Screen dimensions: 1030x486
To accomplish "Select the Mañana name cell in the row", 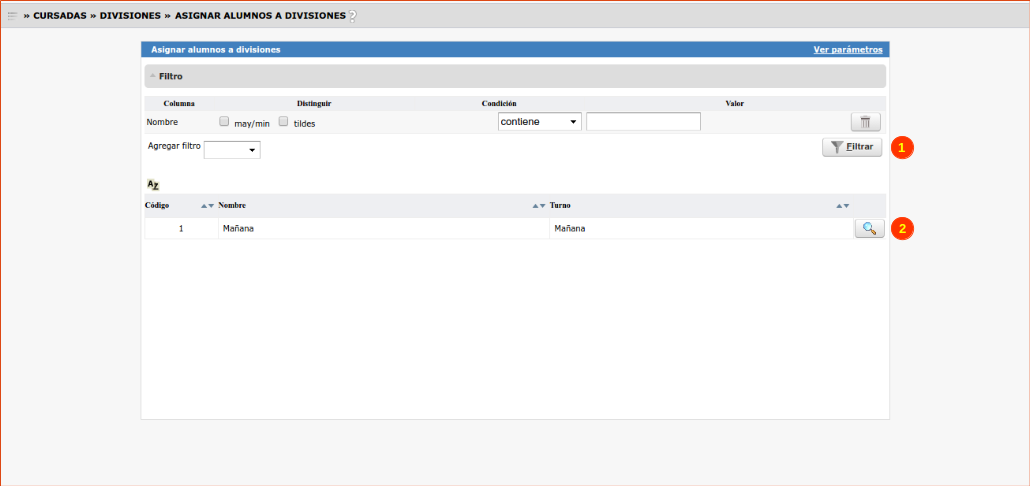I will [x=382, y=229].
